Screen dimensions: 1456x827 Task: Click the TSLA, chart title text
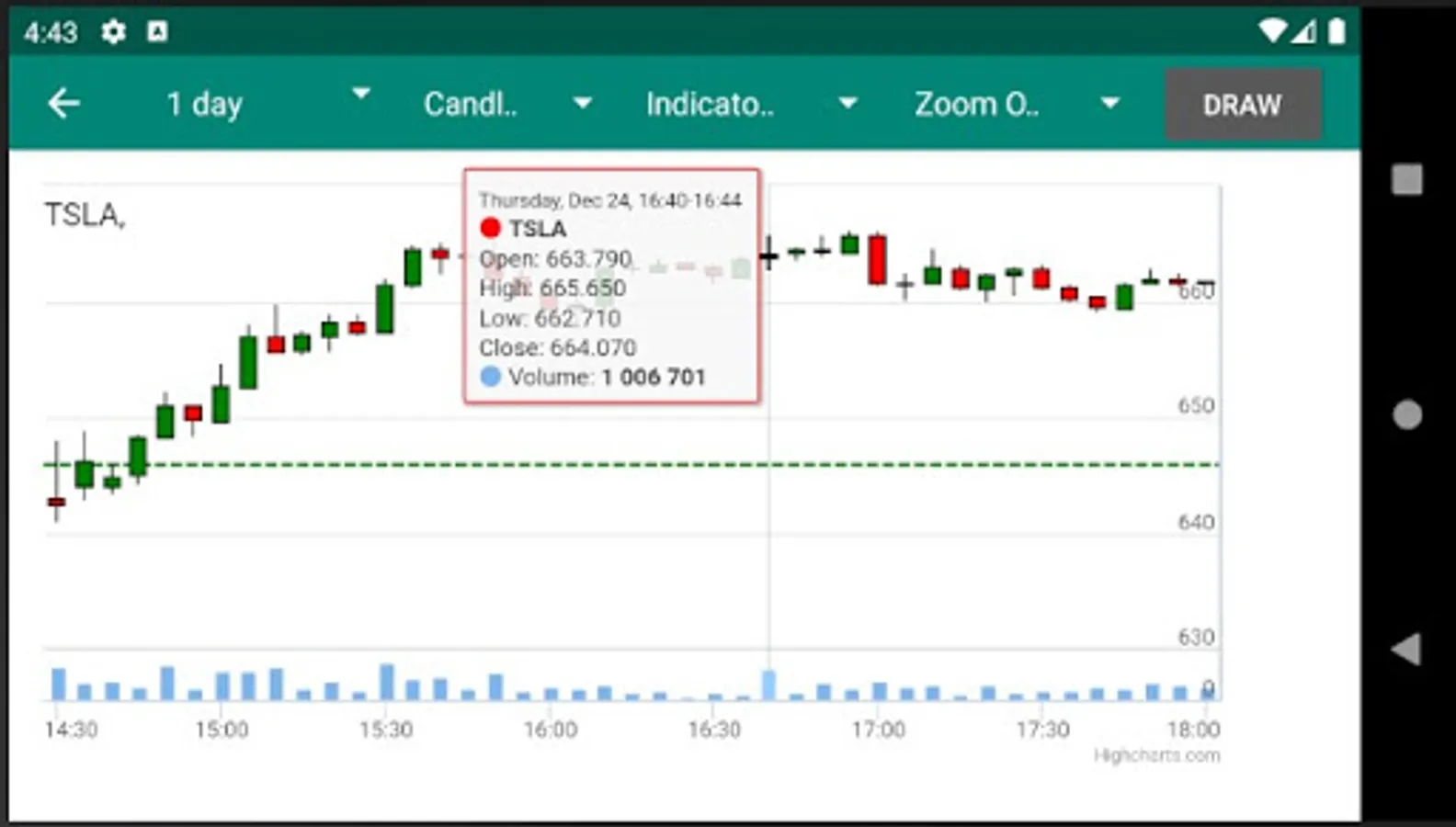pos(85,215)
